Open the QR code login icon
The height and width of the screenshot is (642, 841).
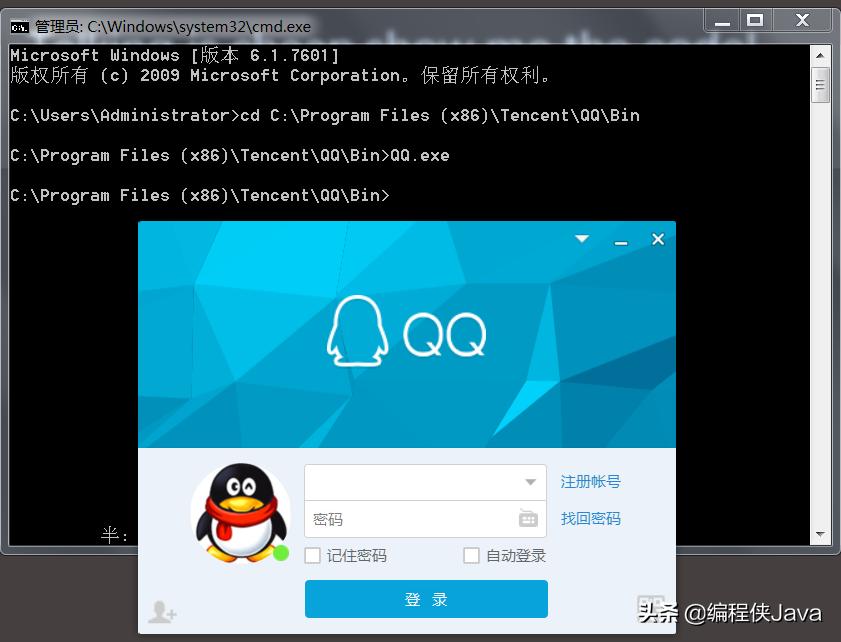(651, 608)
